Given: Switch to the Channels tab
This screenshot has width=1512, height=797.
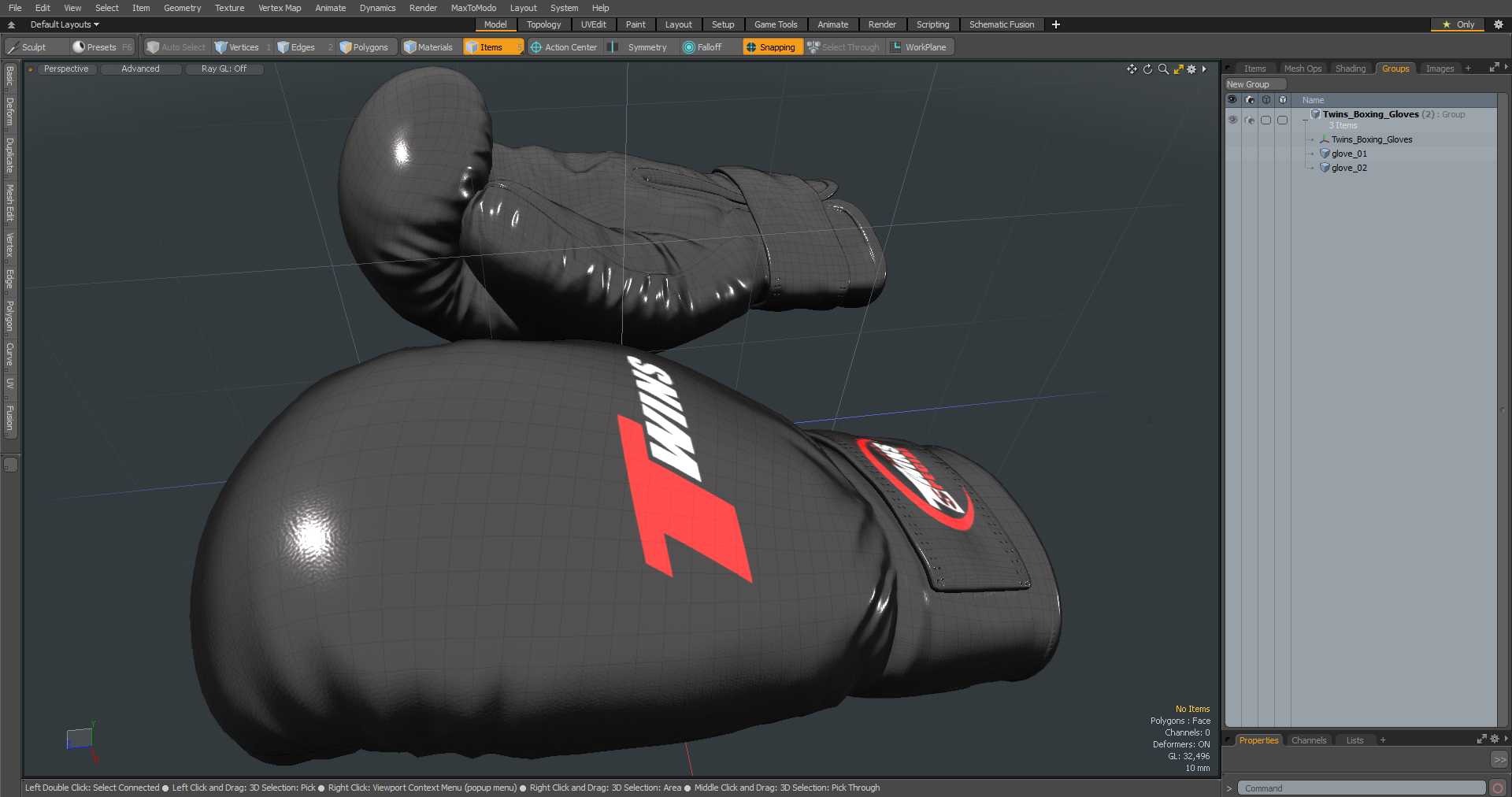Looking at the screenshot, I should [1309, 740].
